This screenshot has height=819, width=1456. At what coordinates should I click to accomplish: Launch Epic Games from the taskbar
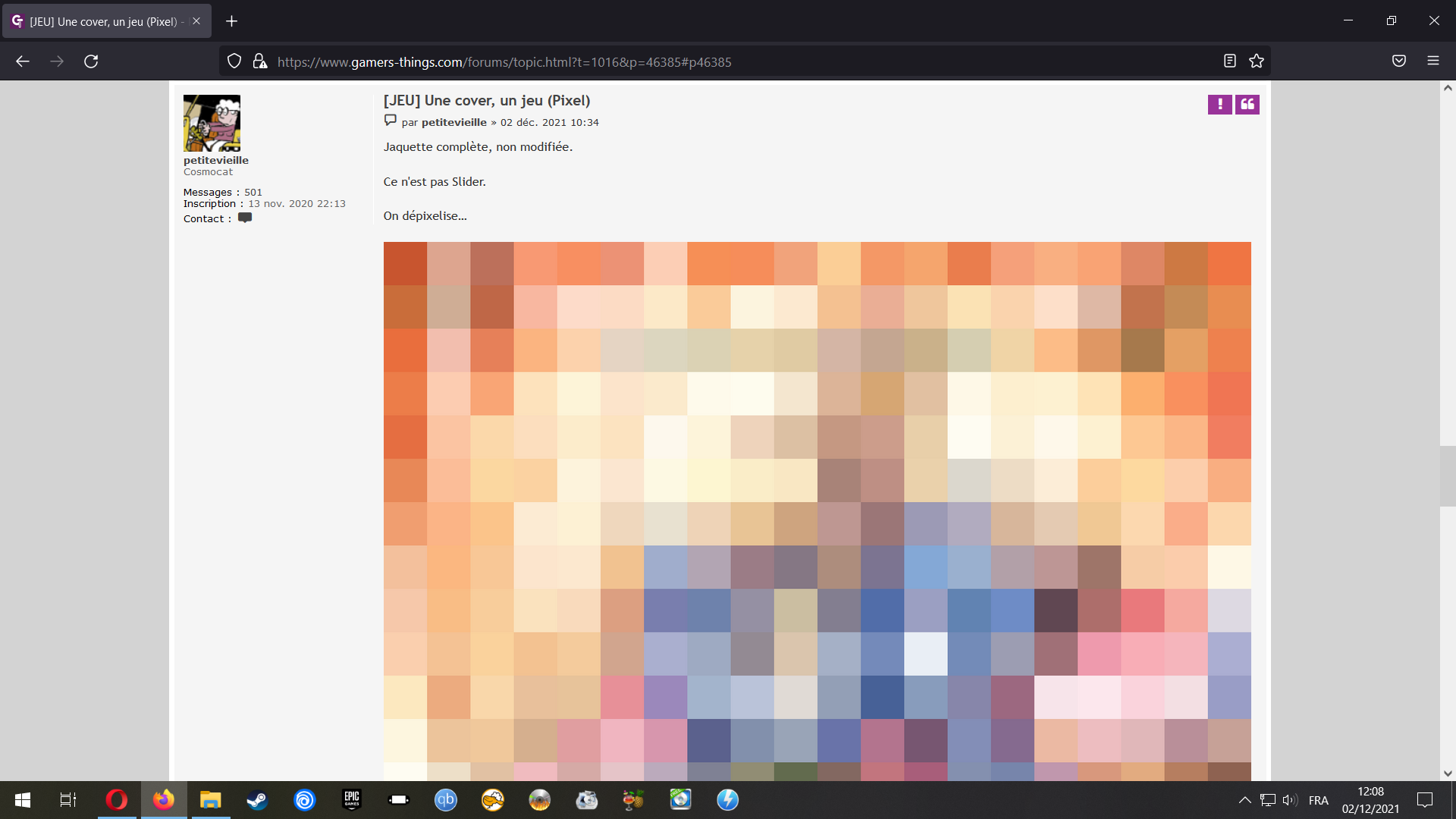(x=352, y=800)
